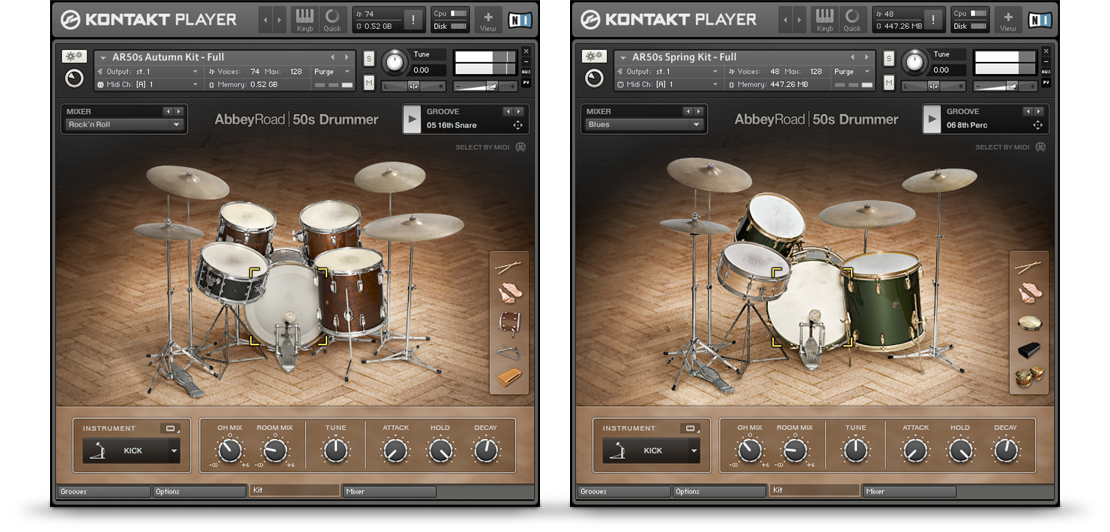Viewport: 1110px width, 532px height.
Task: Select the tambourine in Spring Kit window
Action: click(1028, 323)
